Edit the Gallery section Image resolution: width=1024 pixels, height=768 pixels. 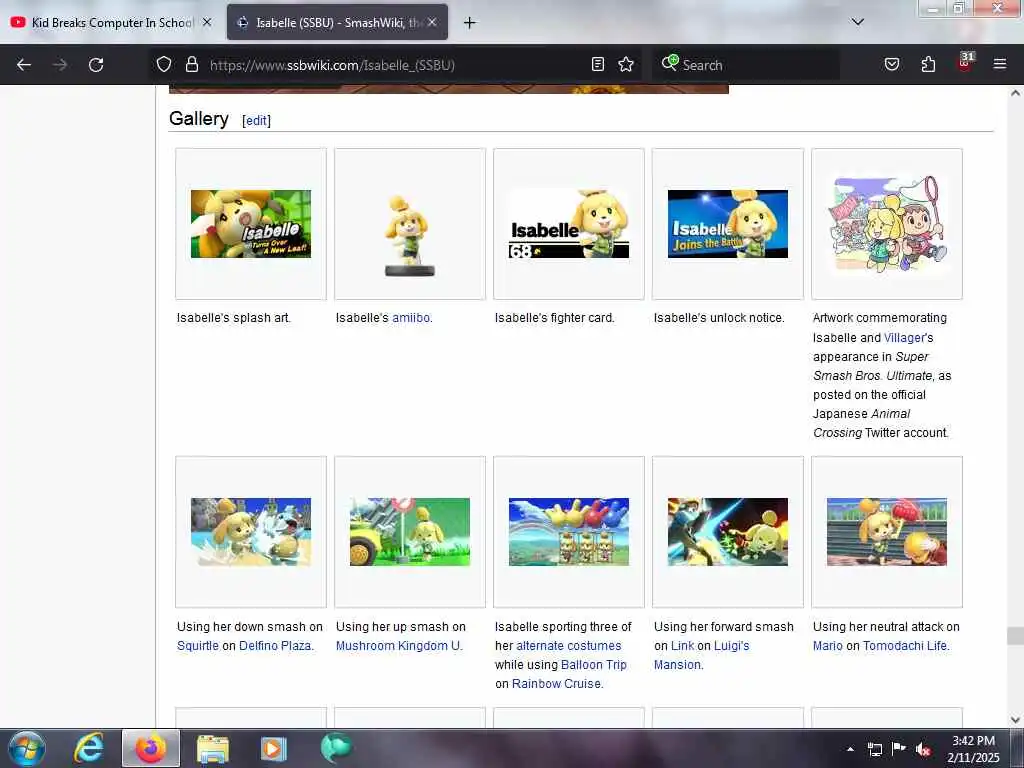coord(256,120)
